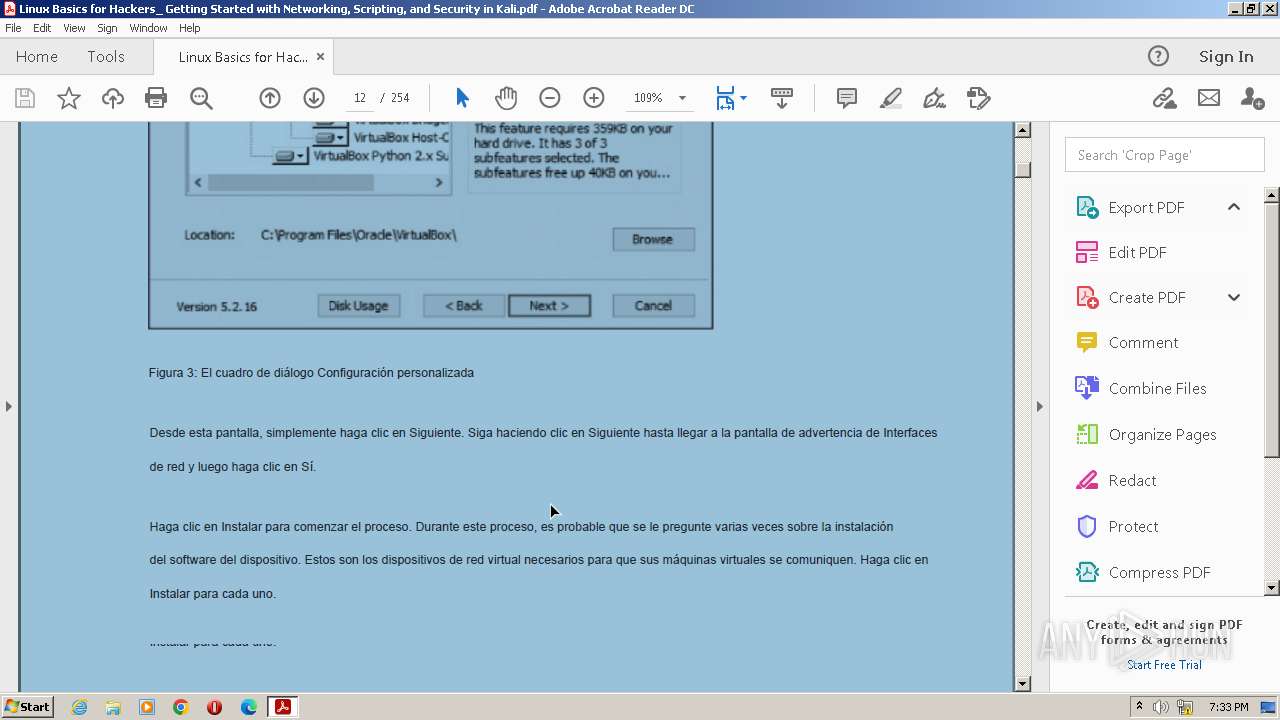
Task: Open the View menu
Action: pos(74,28)
